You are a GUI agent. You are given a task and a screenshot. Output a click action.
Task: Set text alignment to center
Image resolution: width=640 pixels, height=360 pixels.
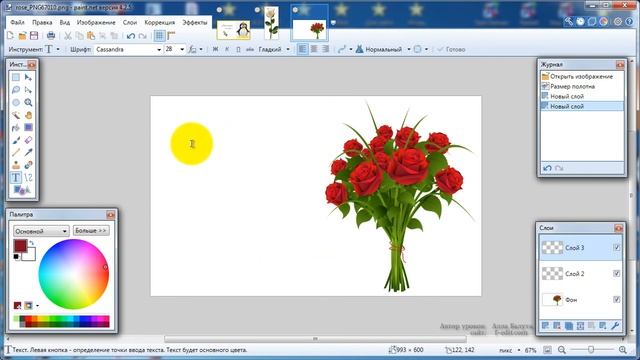[314, 49]
